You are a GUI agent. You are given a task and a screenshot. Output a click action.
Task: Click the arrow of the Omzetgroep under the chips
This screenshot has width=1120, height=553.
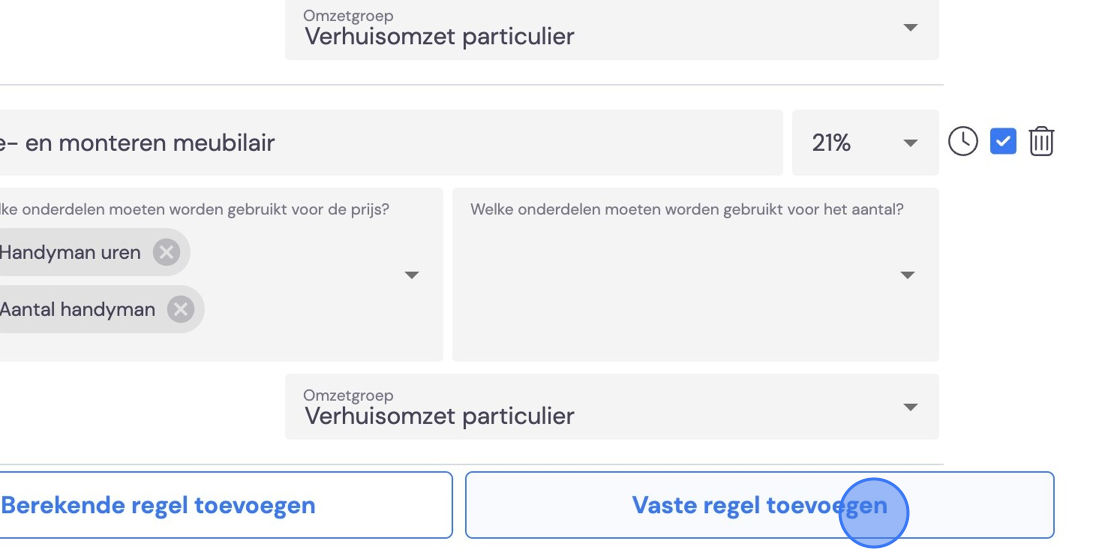[909, 407]
